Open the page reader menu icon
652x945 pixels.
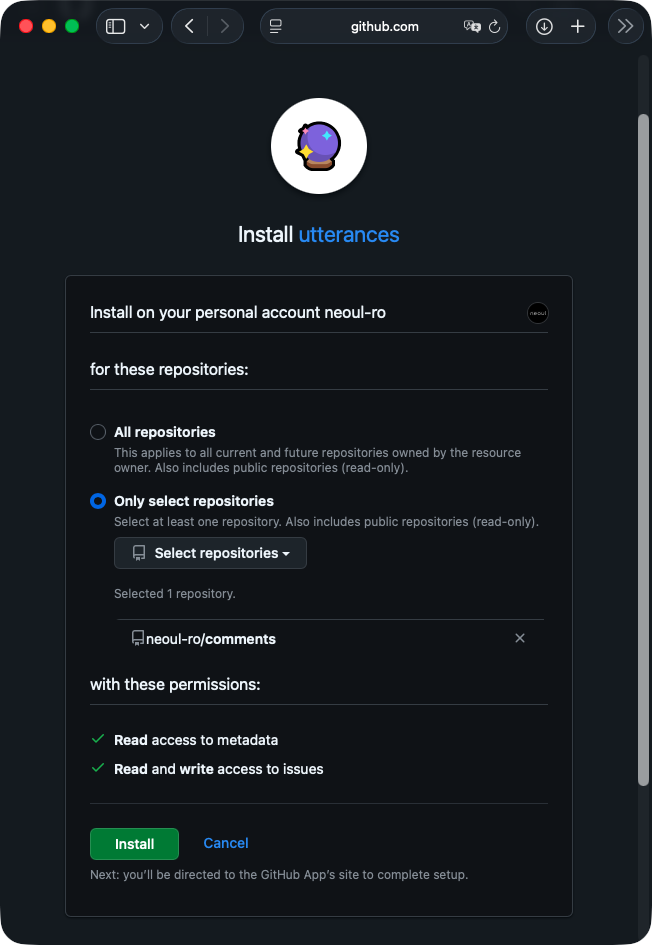tap(276, 27)
